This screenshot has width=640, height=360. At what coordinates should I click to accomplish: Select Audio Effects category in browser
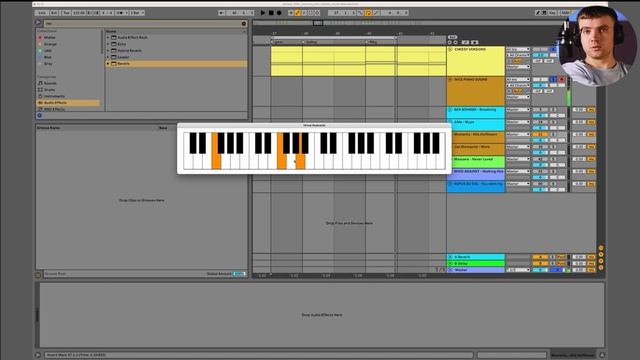(68, 103)
